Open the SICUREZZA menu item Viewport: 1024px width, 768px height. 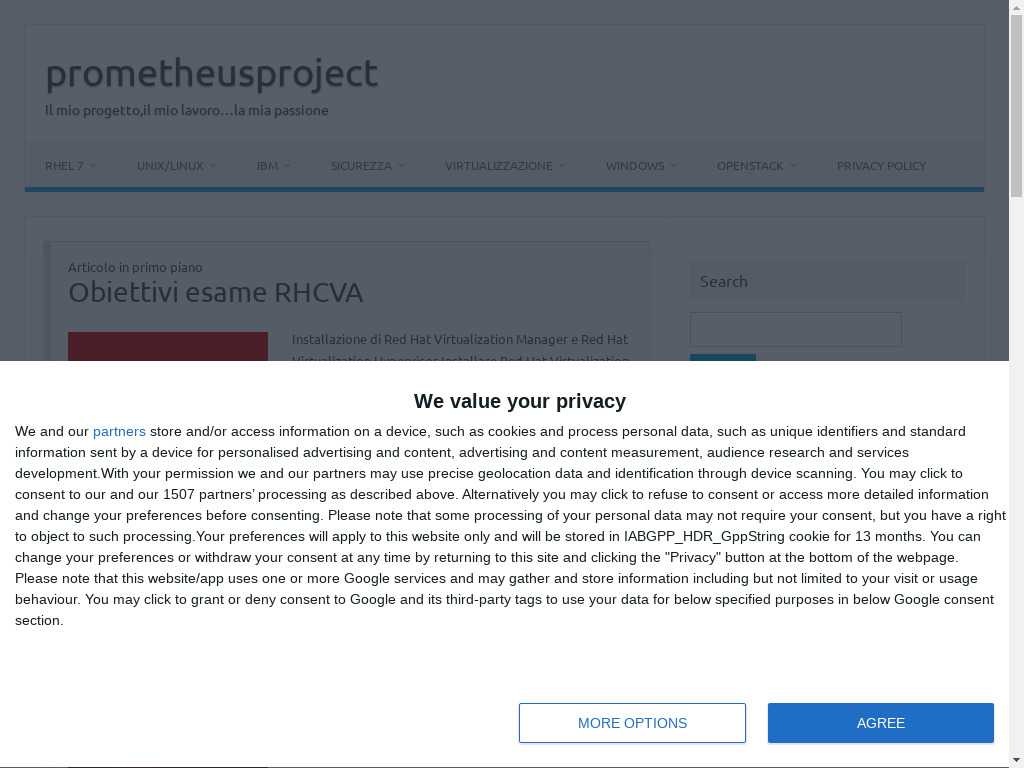tap(361, 166)
